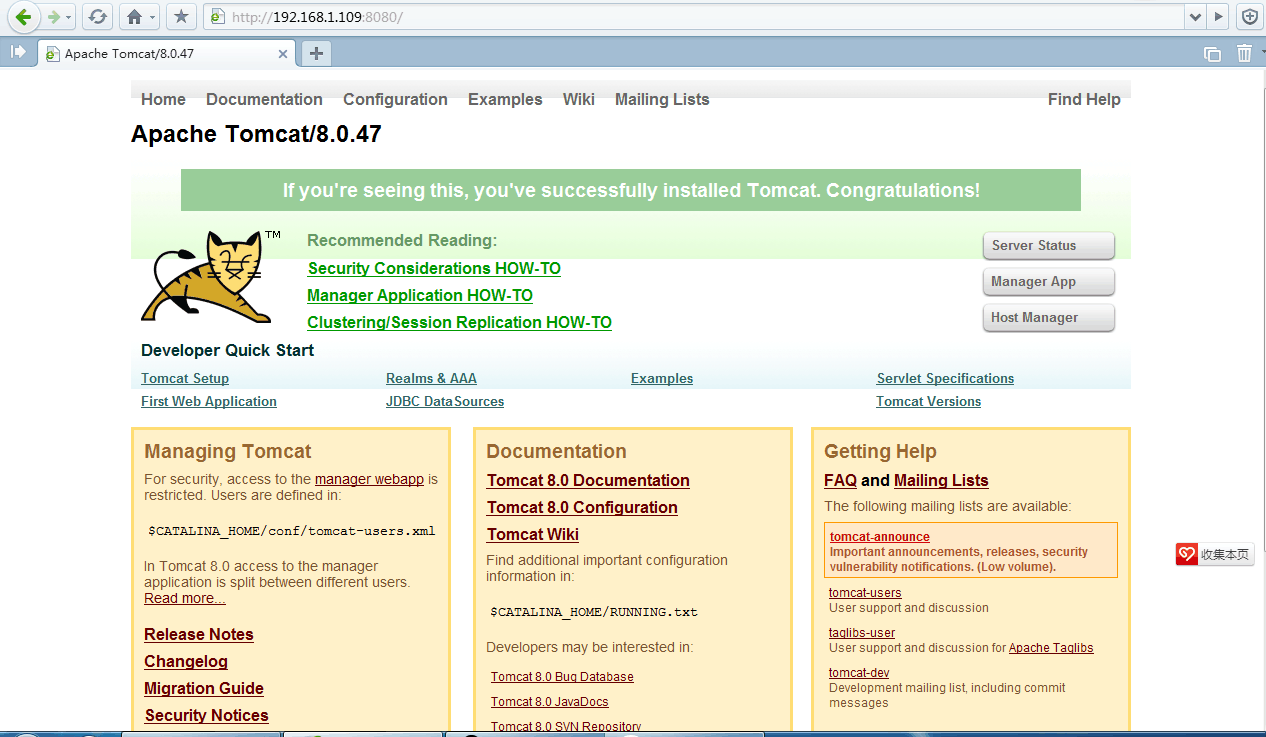Close the Apache Tomcat/8.0.47 tab
Viewport: 1266px width, 737px height.
283,54
